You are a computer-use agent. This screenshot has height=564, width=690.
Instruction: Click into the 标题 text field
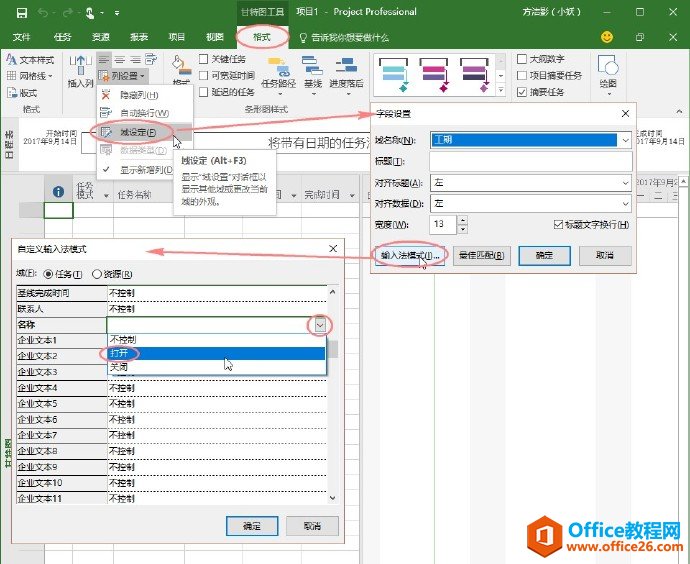(x=530, y=162)
